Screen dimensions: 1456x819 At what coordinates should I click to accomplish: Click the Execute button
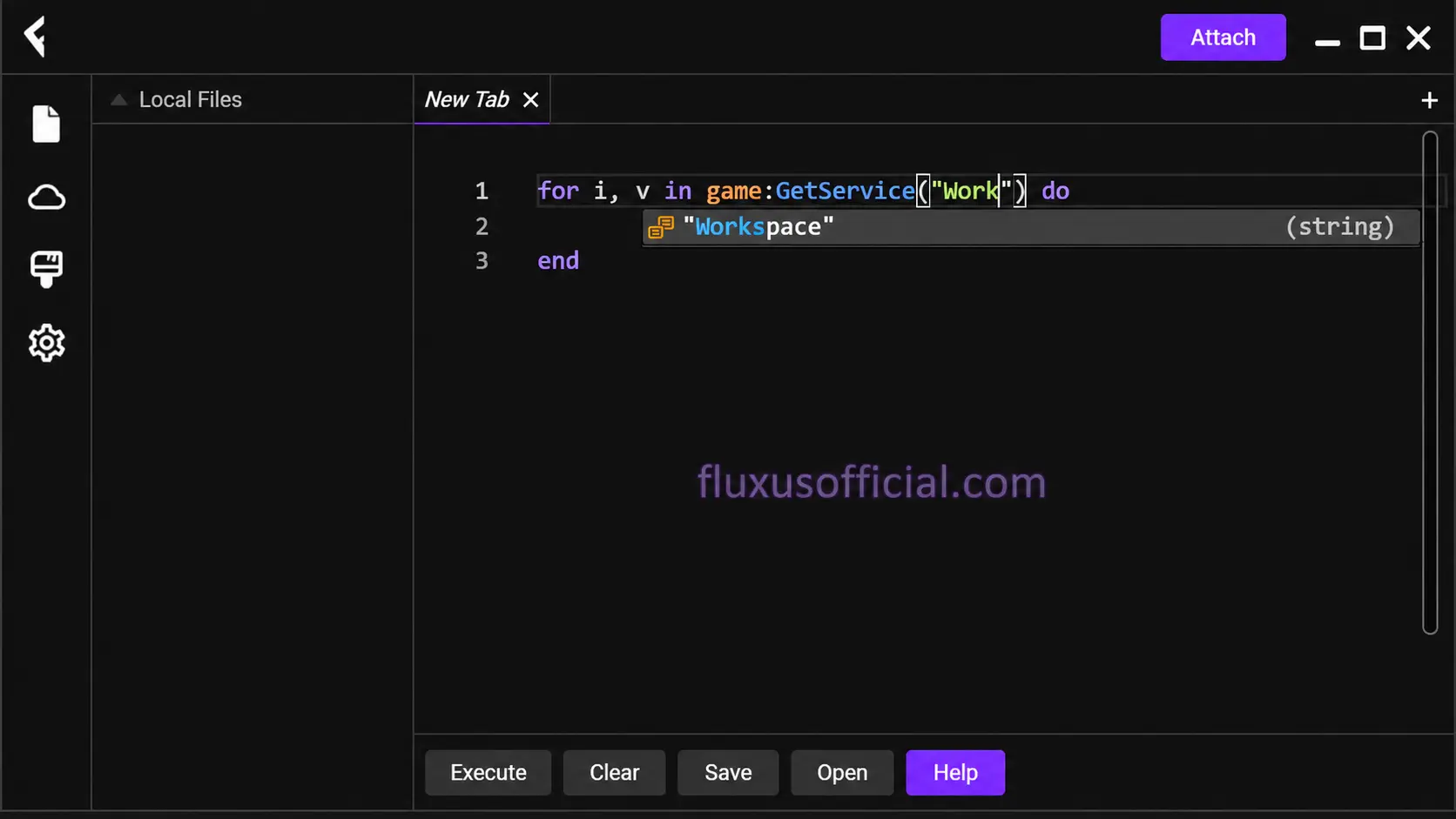point(489,772)
